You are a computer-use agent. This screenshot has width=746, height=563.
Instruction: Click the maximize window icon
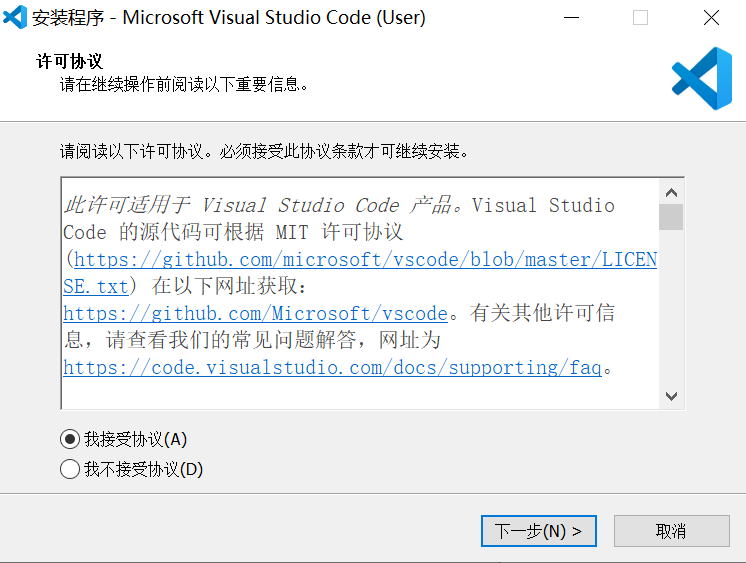coord(640,18)
